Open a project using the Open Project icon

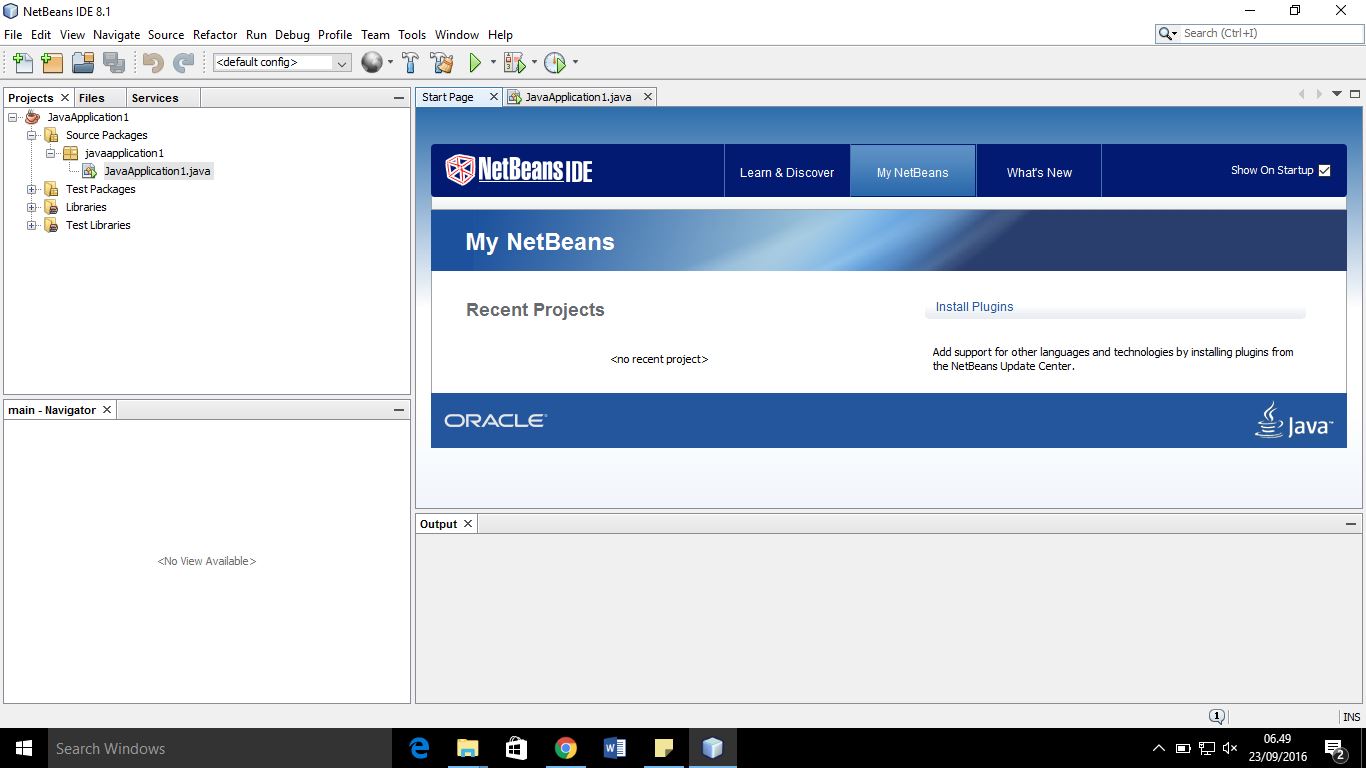coord(83,62)
